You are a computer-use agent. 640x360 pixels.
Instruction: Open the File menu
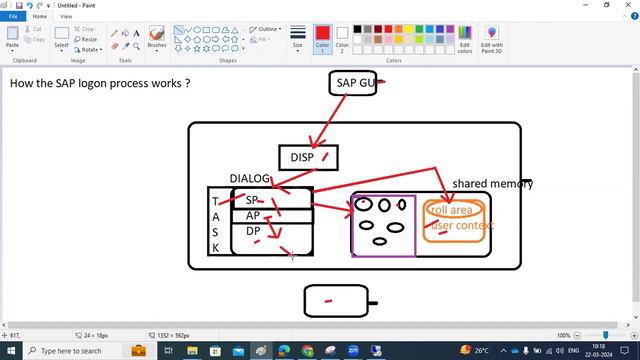click(13, 16)
